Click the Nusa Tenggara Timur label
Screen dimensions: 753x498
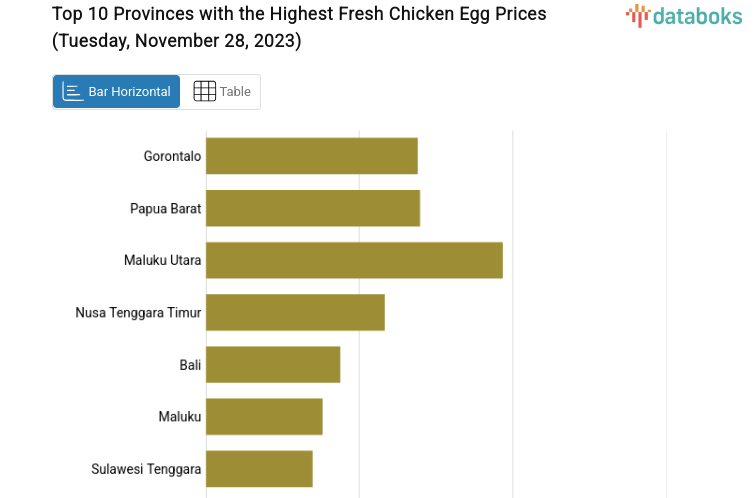click(x=138, y=312)
